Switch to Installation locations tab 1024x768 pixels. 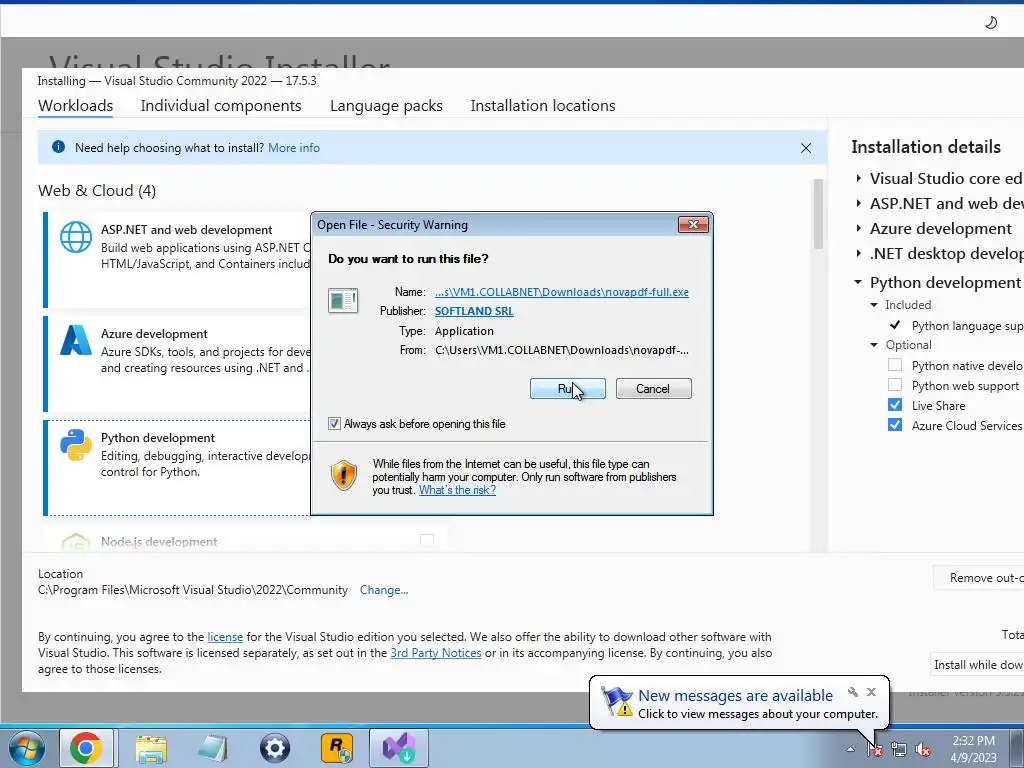tap(543, 106)
